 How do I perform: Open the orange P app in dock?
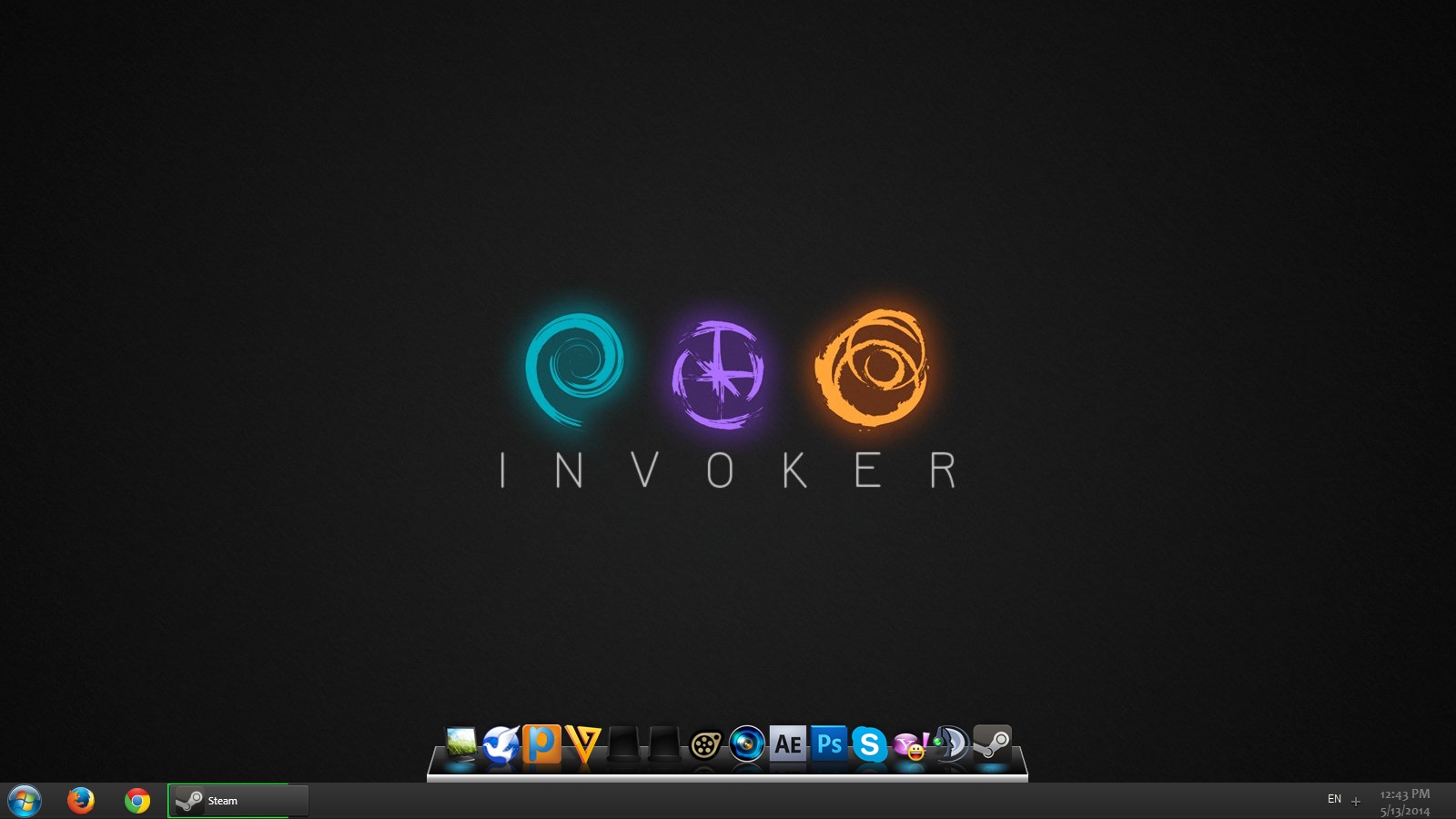click(541, 743)
